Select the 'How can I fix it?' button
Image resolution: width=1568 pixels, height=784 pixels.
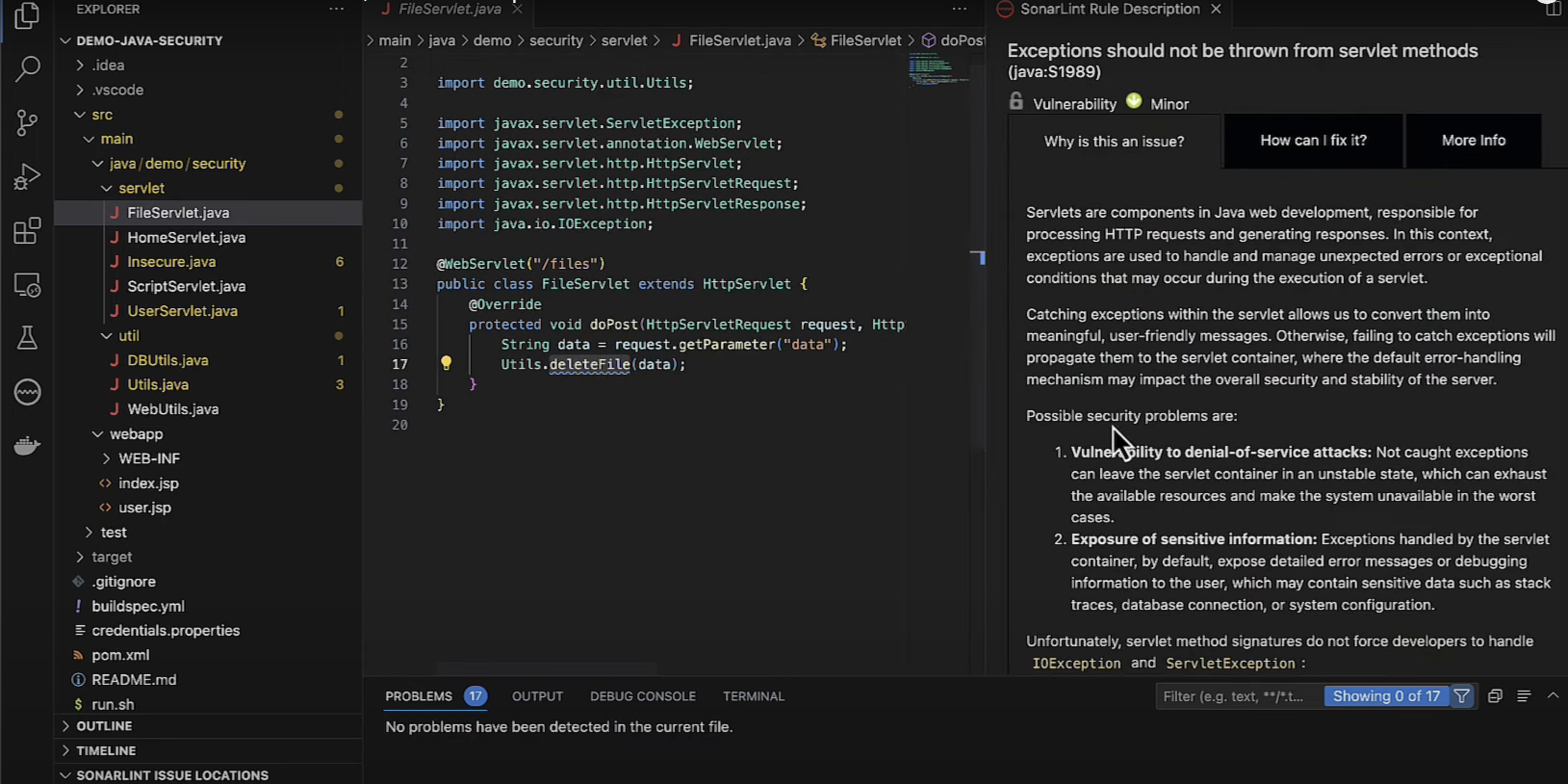coord(1313,141)
